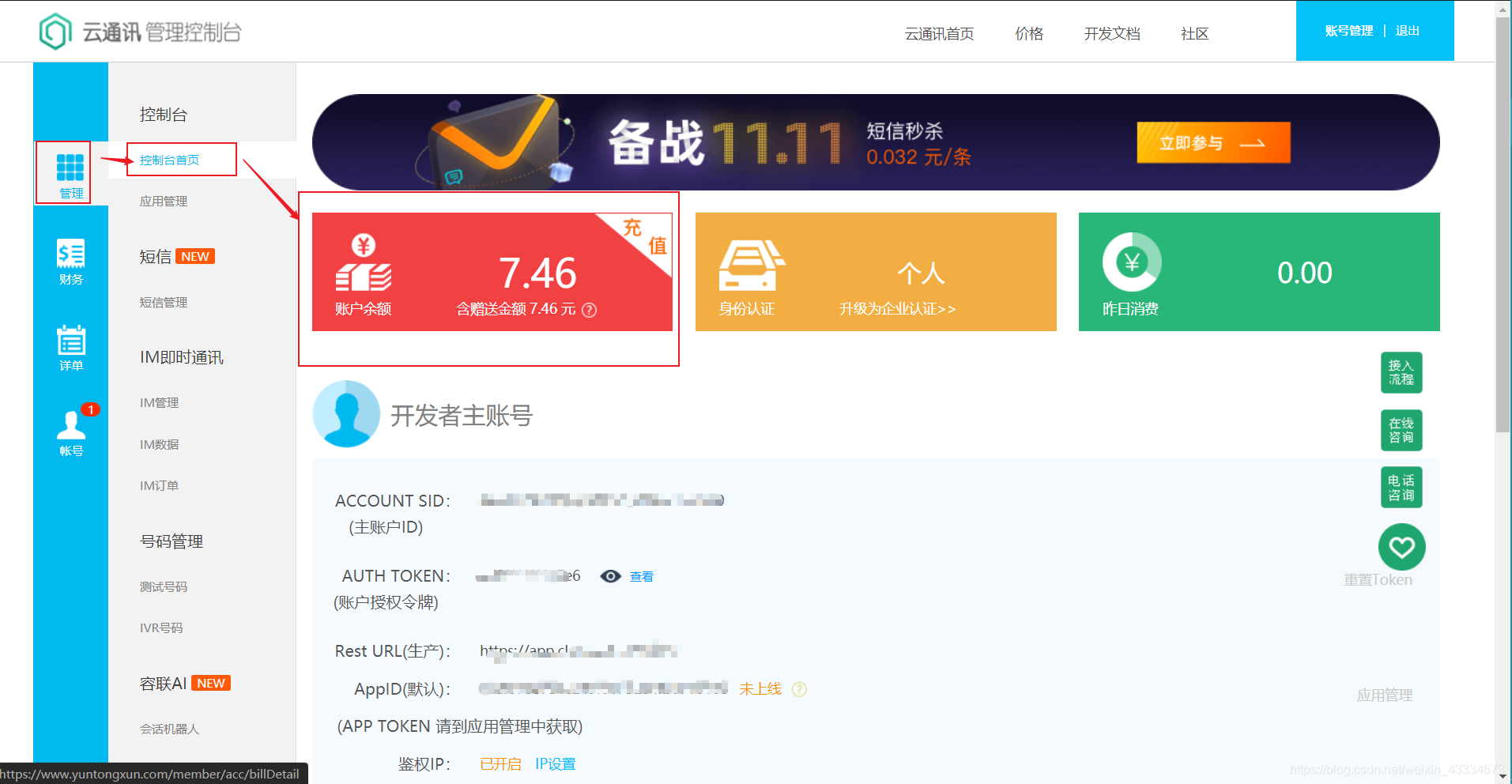Click the 容联AI section heading
Screen dimensions: 1512x784
click(x=163, y=683)
